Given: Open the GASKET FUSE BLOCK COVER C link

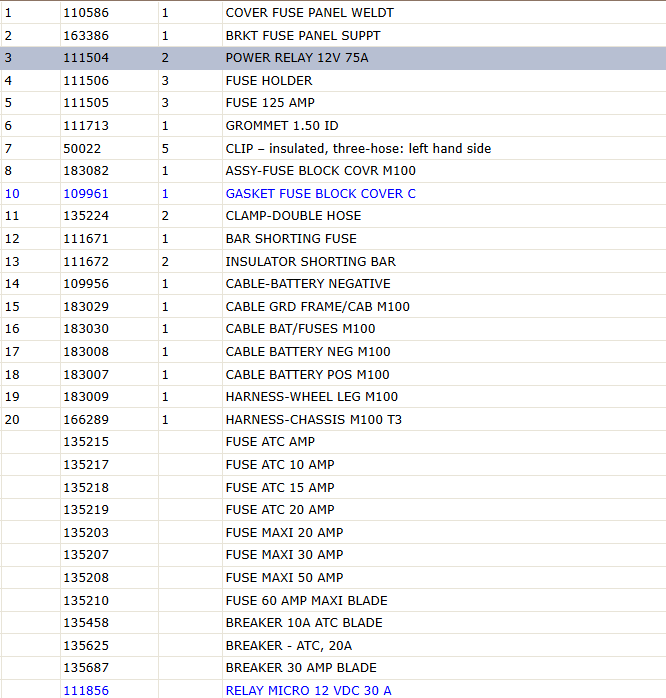Looking at the screenshot, I should coord(321,194).
